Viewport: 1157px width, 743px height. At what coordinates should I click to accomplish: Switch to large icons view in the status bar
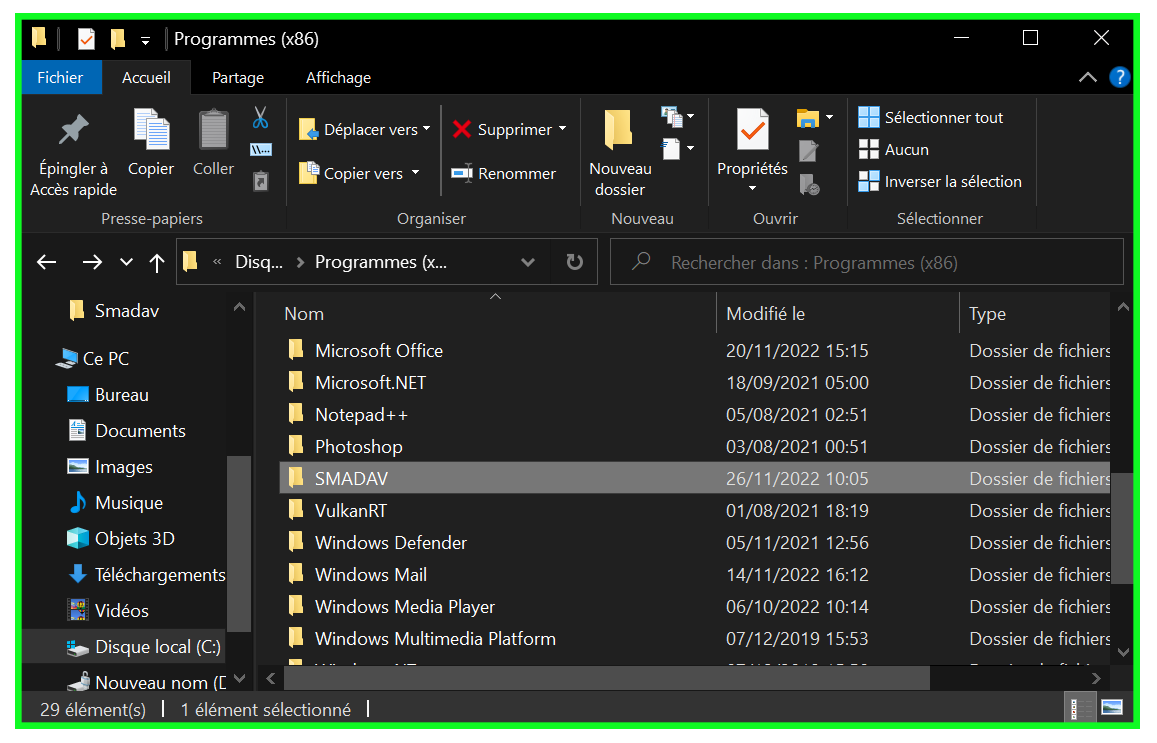[x=1111, y=708]
